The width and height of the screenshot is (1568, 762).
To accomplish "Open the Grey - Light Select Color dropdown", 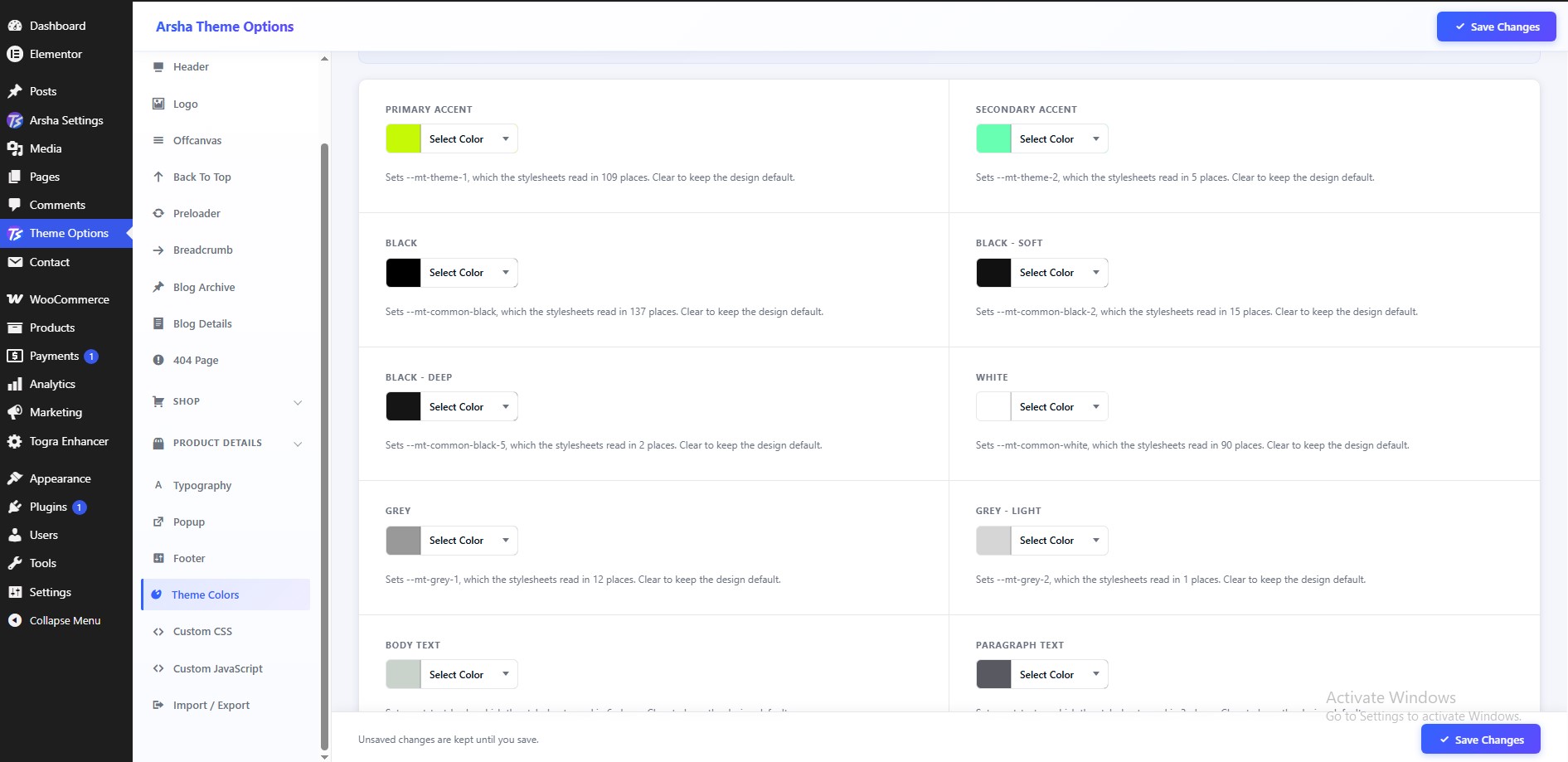I will [x=1060, y=541].
